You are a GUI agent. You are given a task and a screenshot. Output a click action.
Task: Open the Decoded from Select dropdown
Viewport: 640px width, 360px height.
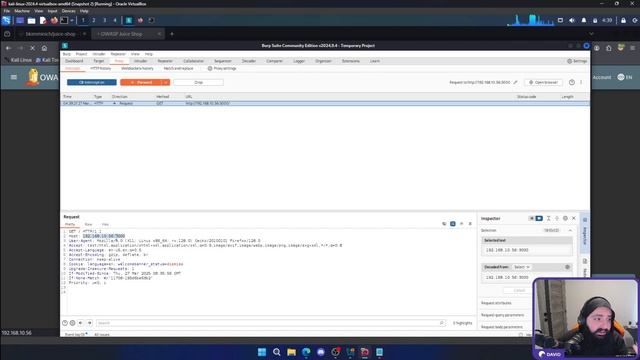(522, 267)
